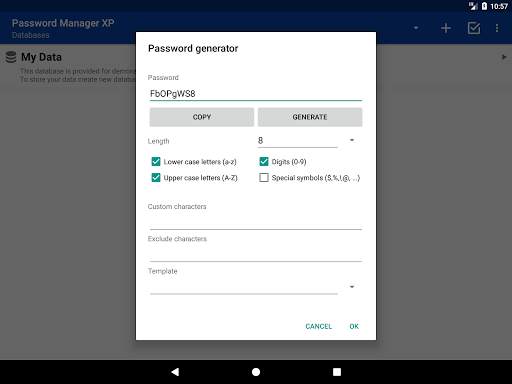The height and width of the screenshot is (384, 512).
Task: Tap the Android back button
Action: point(175,372)
